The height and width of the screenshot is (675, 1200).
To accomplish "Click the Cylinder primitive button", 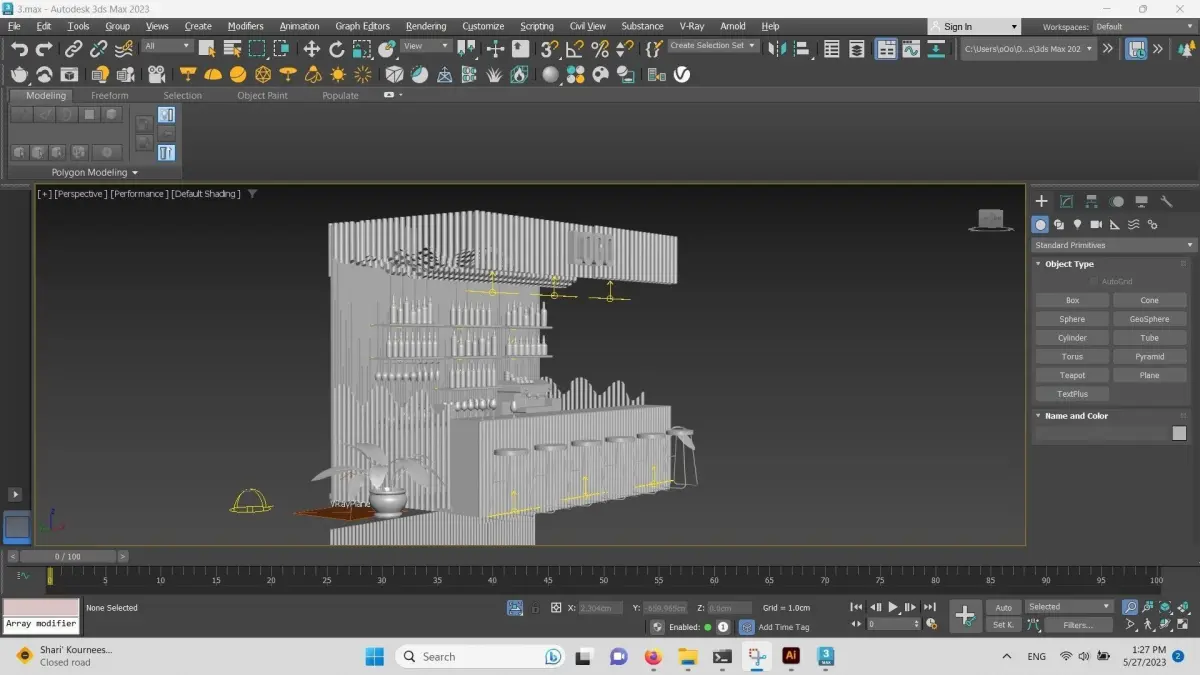I will [1072, 338].
